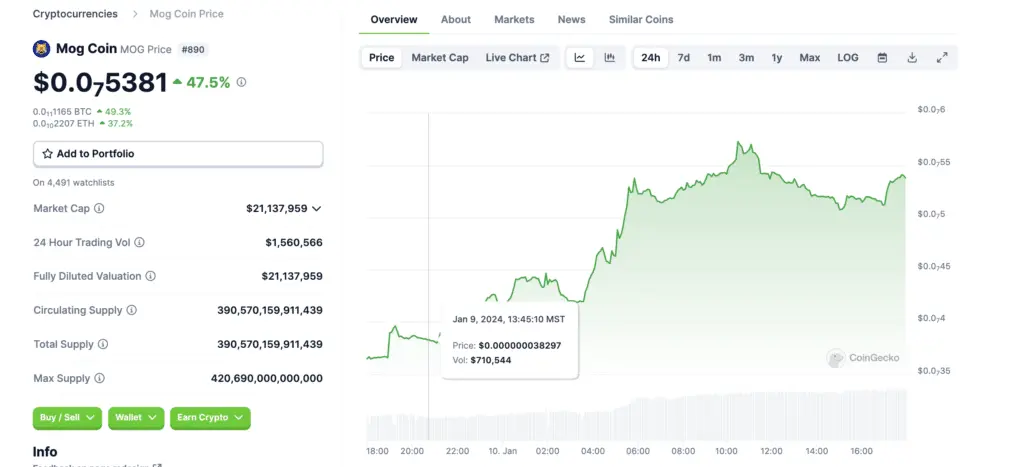Open the Buy / Sell dropdown

(67, 418)
